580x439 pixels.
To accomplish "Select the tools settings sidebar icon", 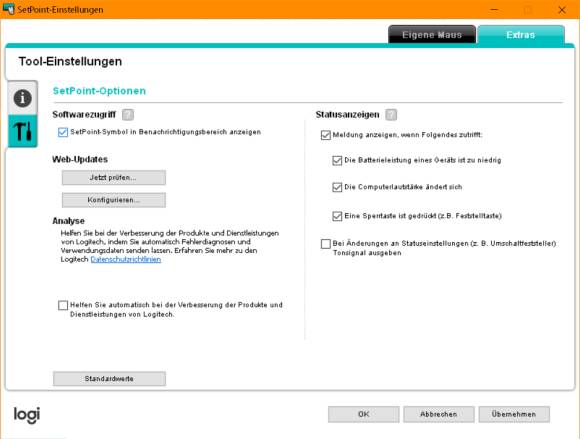I will tap(23, 131).
